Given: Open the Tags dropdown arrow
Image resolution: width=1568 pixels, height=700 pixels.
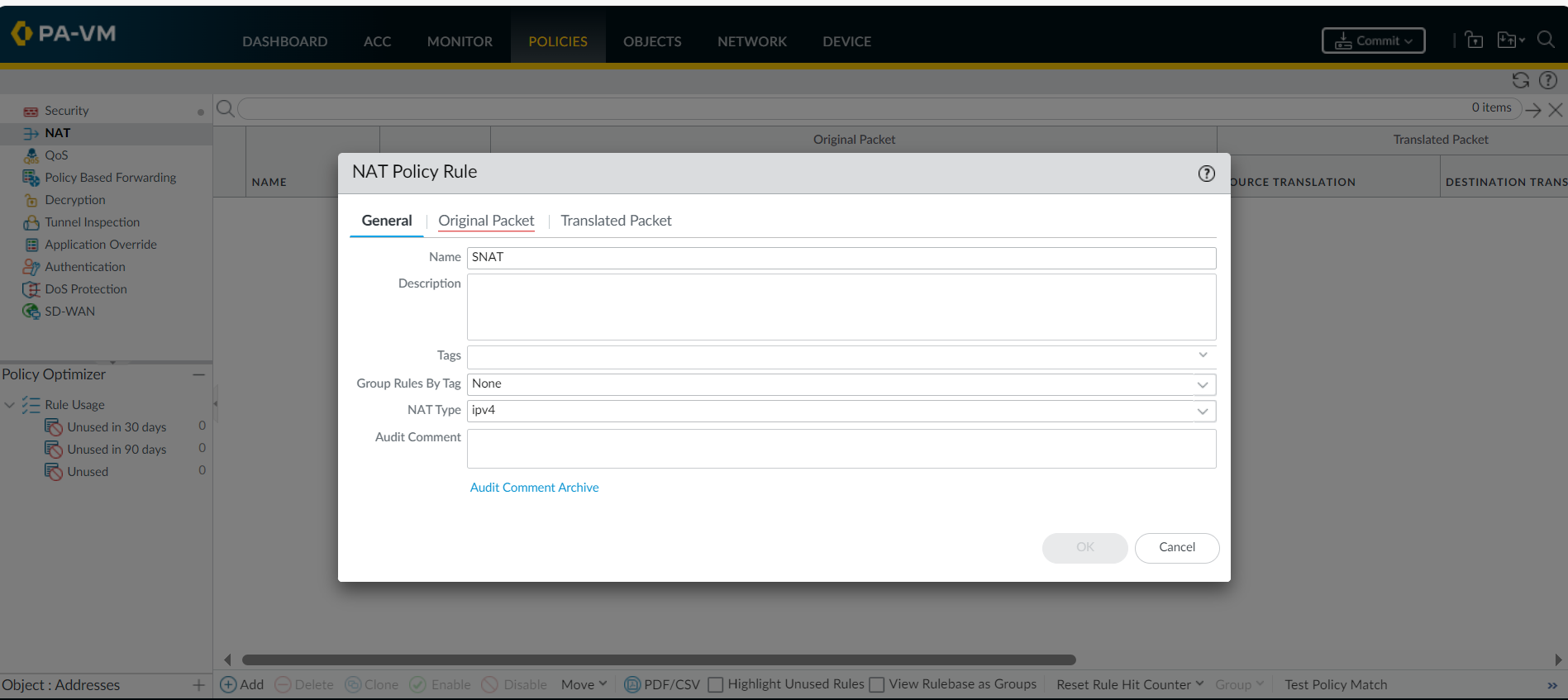Looking at the screenshot, I should click(1203, 355).
